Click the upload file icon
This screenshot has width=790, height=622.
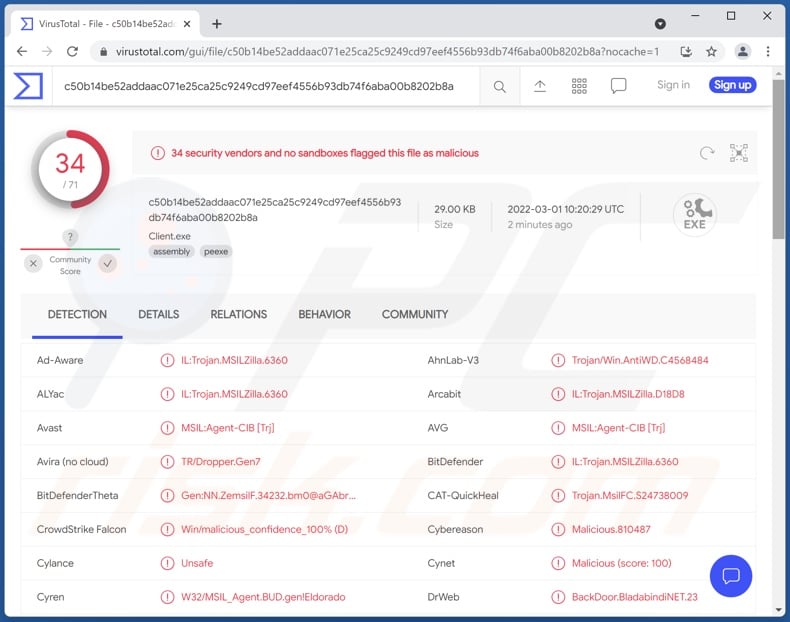[x=540, y=86]
